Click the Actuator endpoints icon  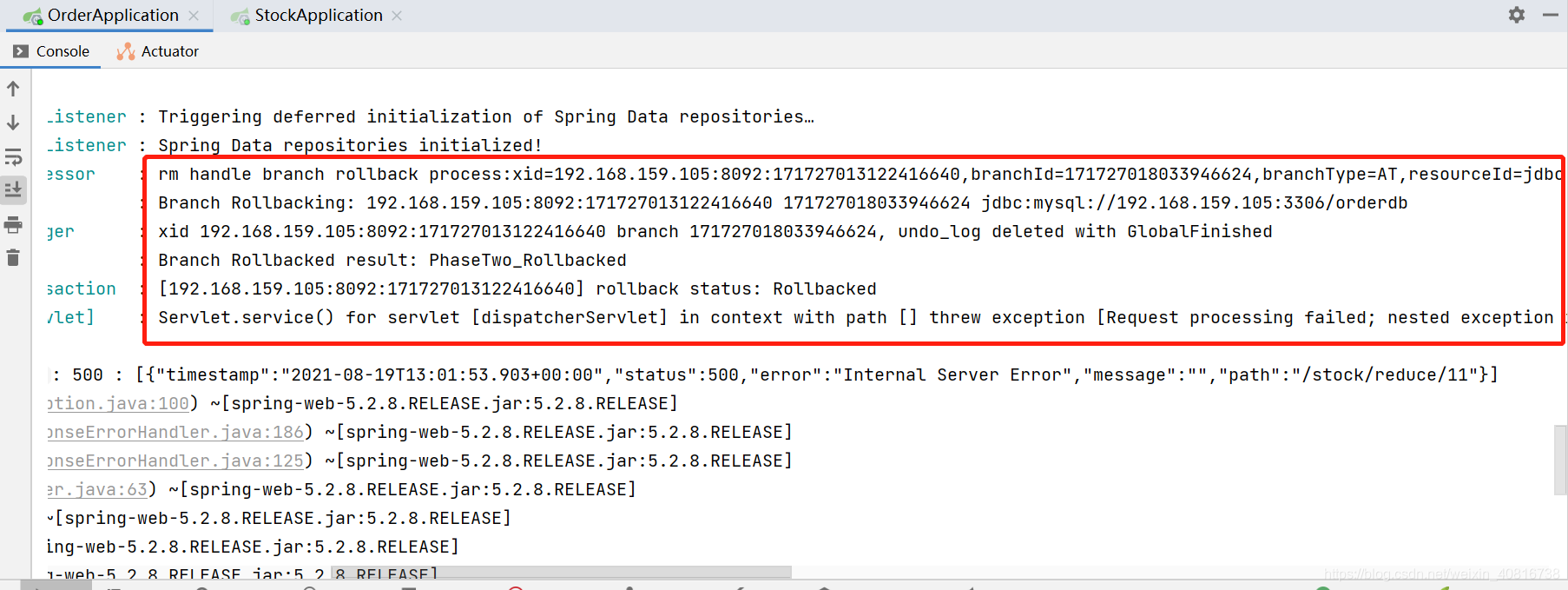click(x=126, y=51)
